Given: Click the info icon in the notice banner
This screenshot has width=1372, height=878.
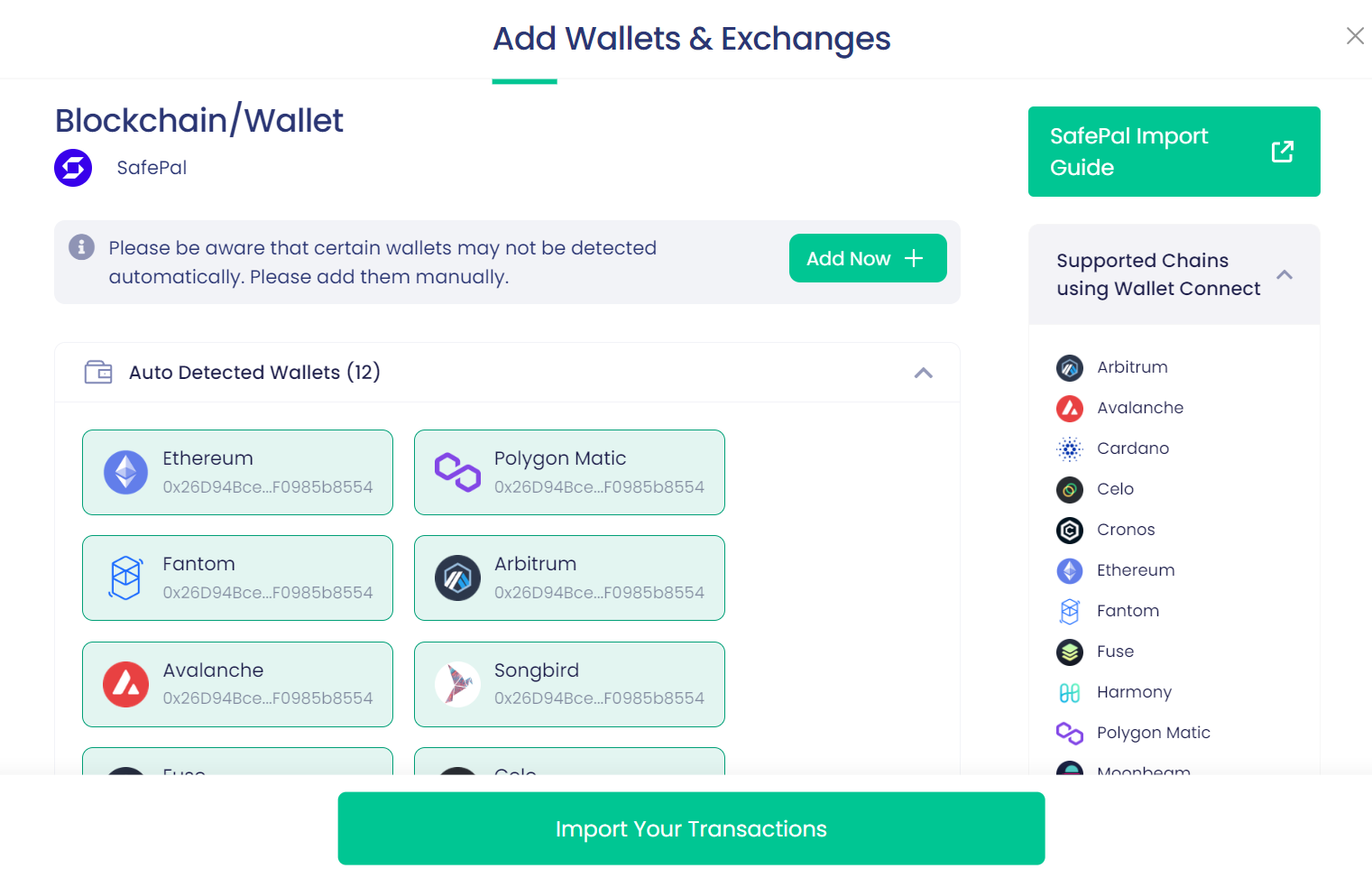Looking at the screenshot, I should 82,246.
